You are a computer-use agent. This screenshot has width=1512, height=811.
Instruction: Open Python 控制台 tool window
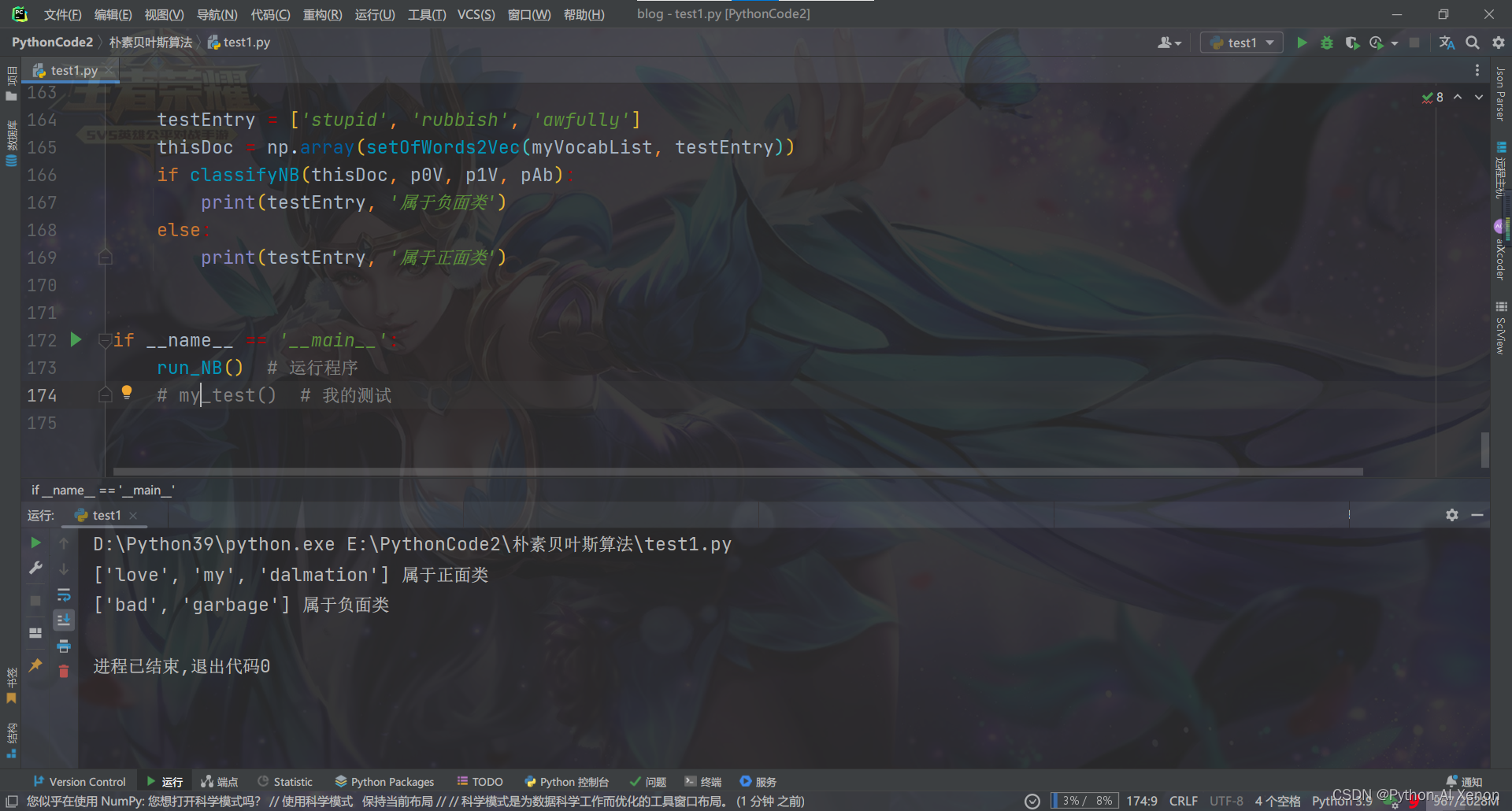tap(566, 782)
